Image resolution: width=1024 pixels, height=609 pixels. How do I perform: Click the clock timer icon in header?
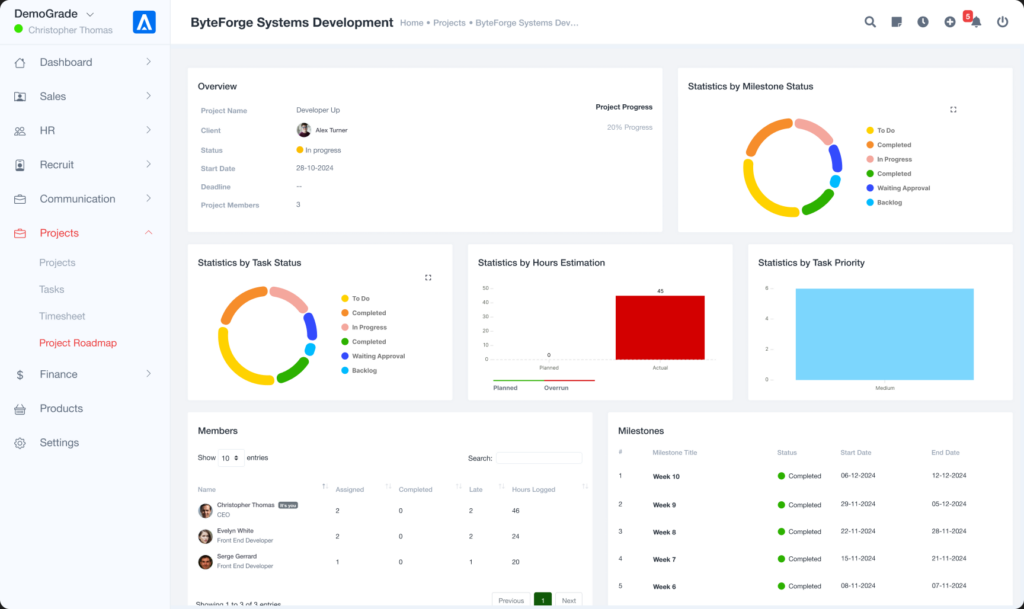923,22
